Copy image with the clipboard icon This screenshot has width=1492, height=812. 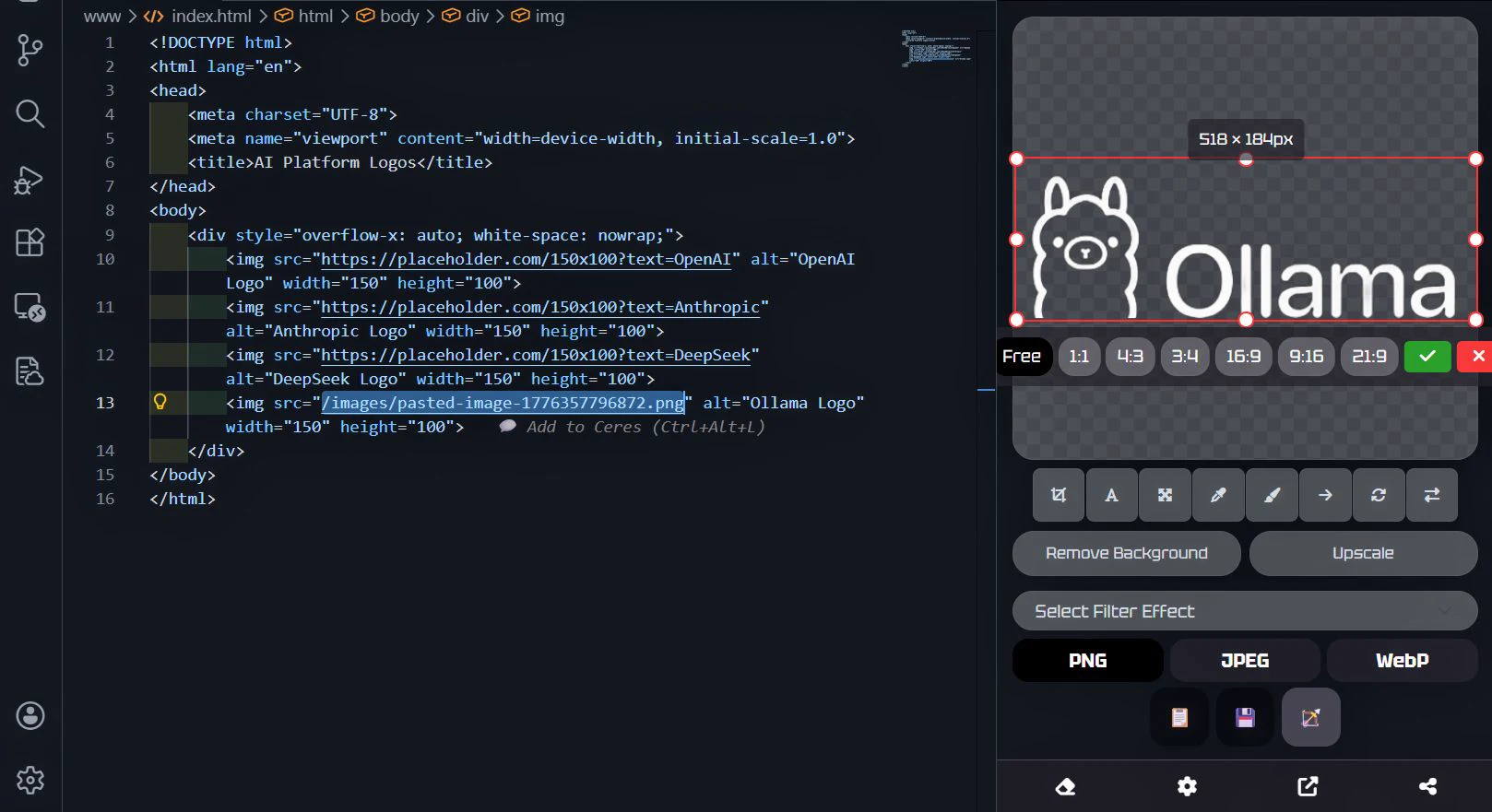click(x=1179, y=717)
